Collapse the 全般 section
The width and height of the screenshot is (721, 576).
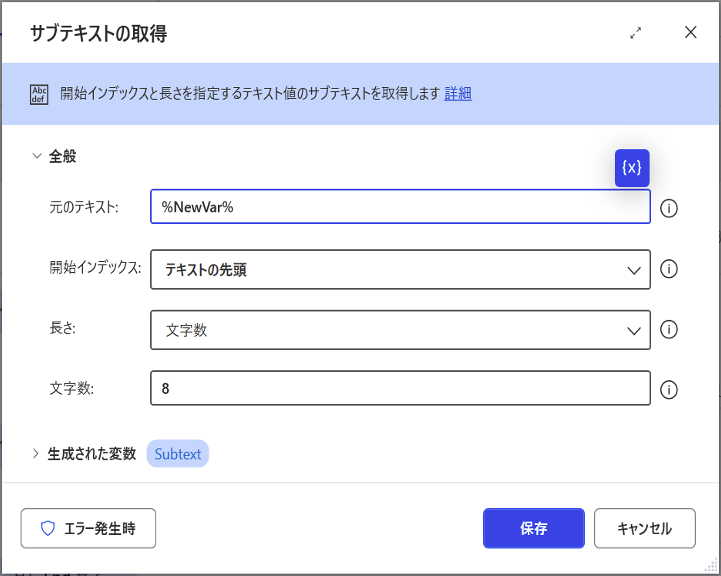click(x=38, y=156)
